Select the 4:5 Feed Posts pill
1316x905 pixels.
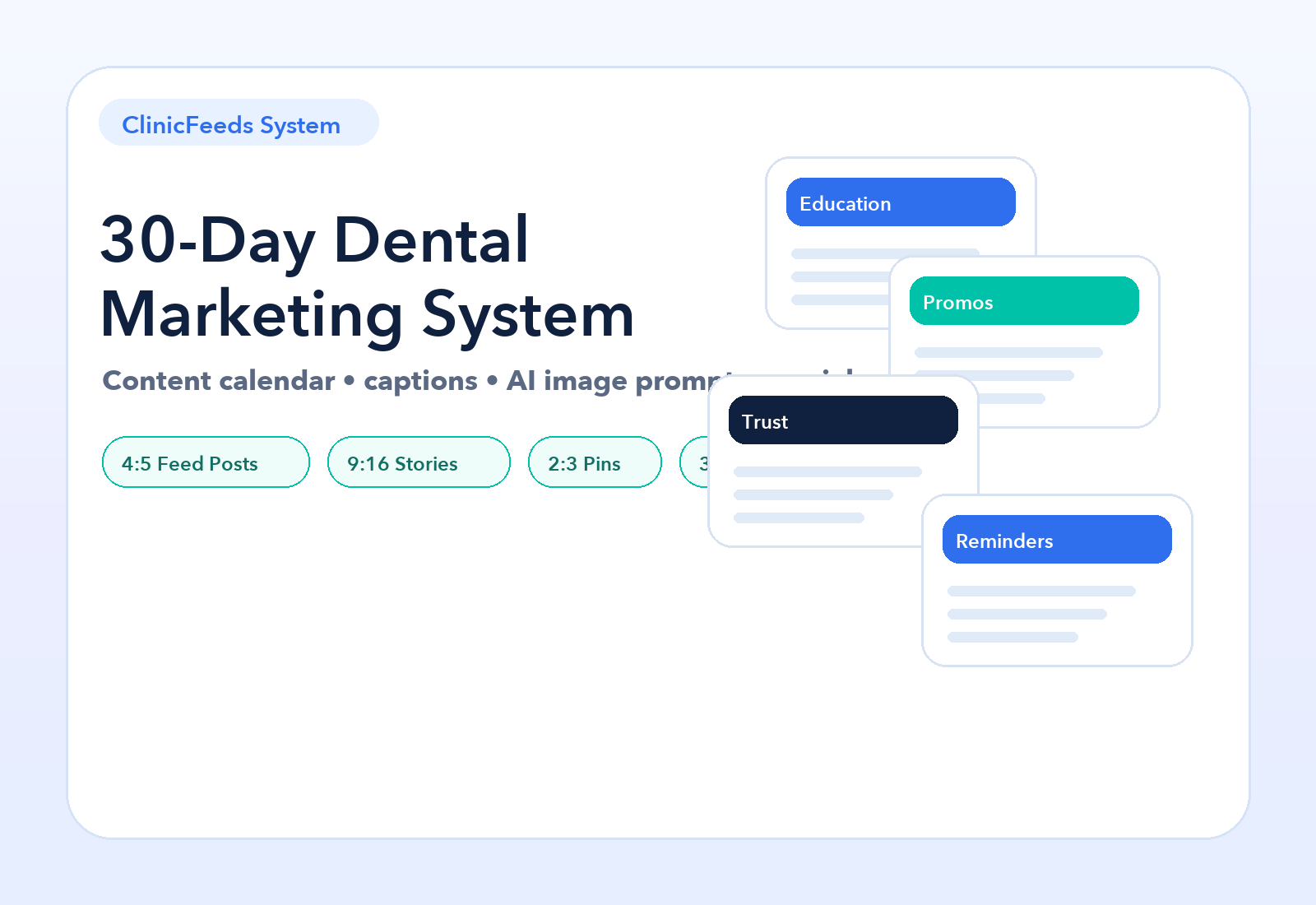pyautogui.click(x=206, y=462)
